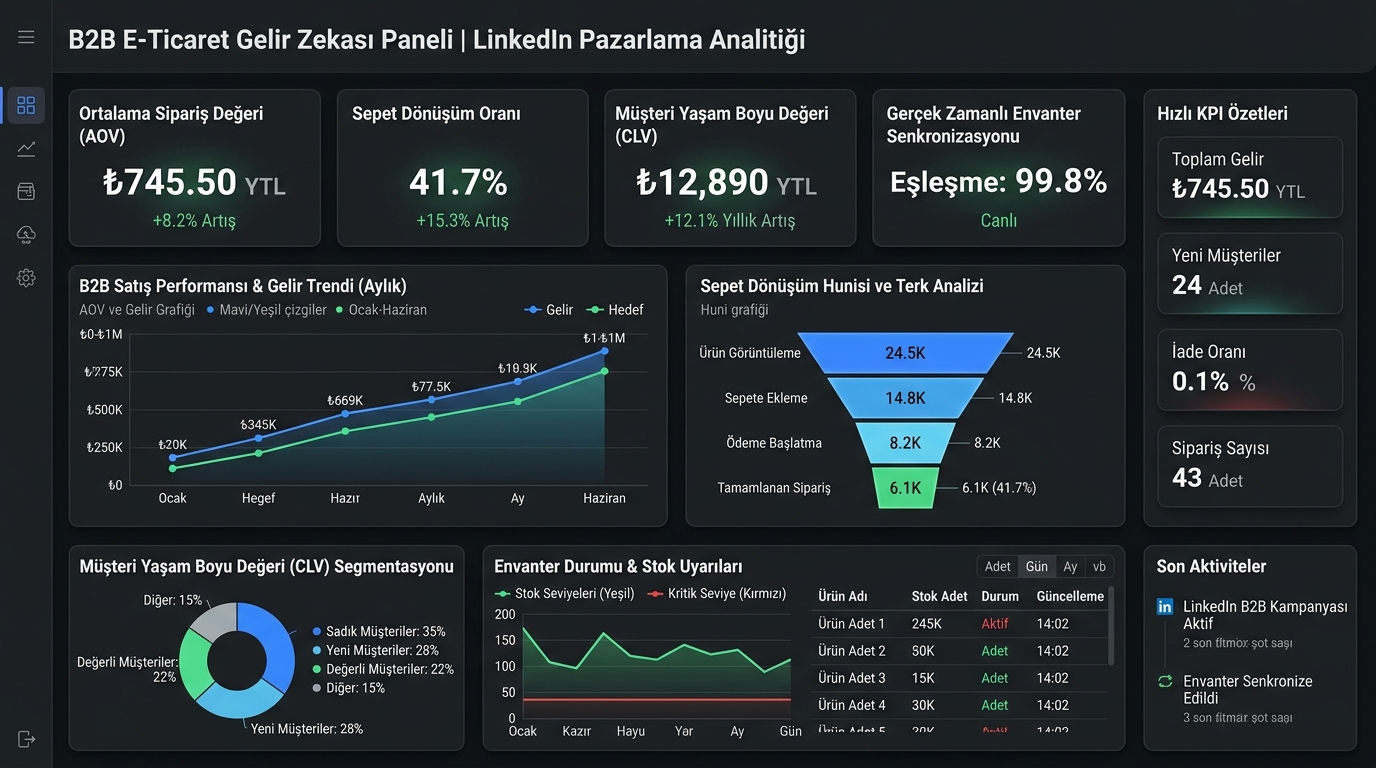Image resolution: width=1376 pixels, height=768 pixels.
Task: Switch inventory view to Gün tab
Action: (x=1037, y=566)
